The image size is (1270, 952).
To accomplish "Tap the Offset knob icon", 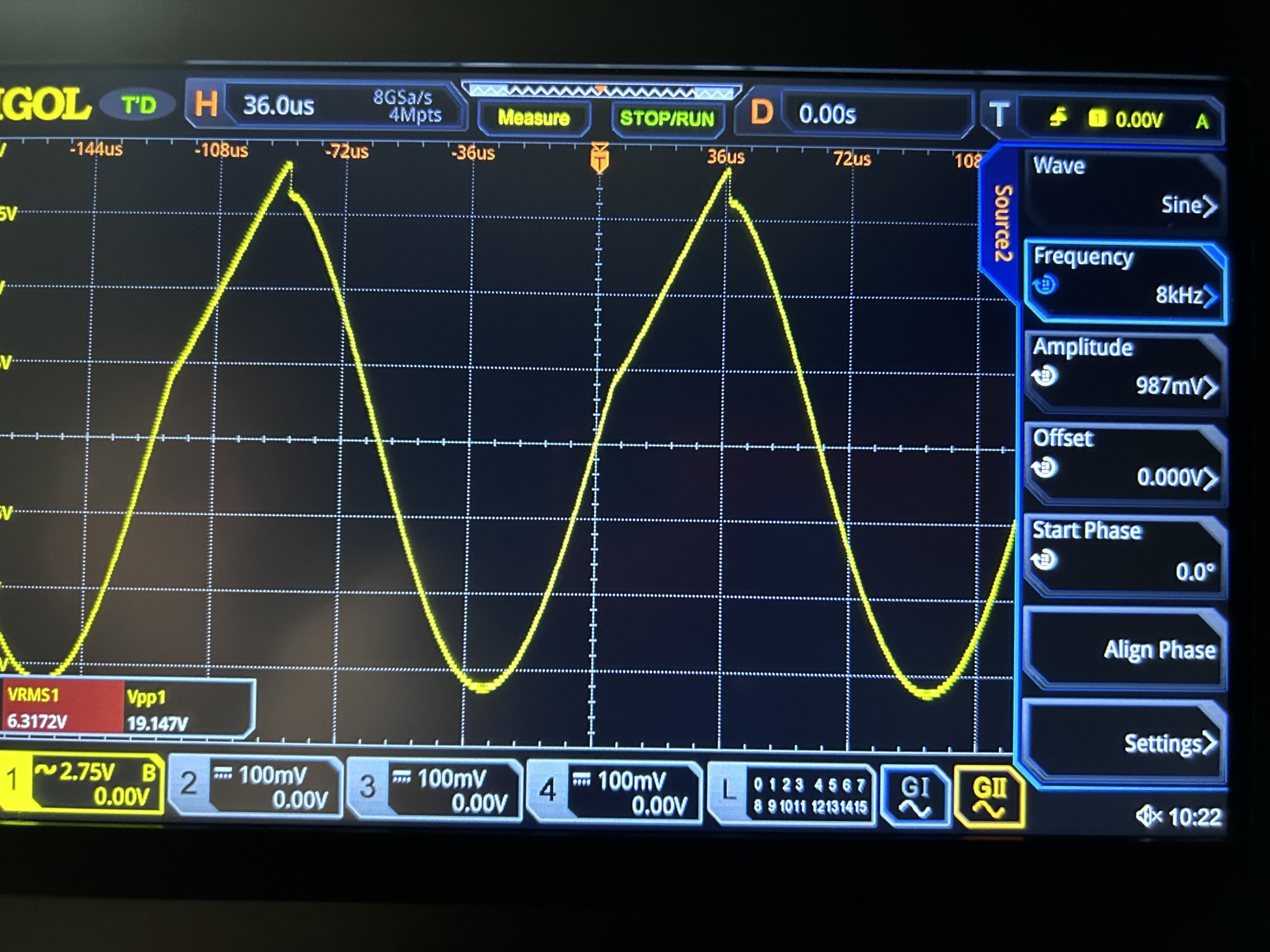I will point(1044,466).
